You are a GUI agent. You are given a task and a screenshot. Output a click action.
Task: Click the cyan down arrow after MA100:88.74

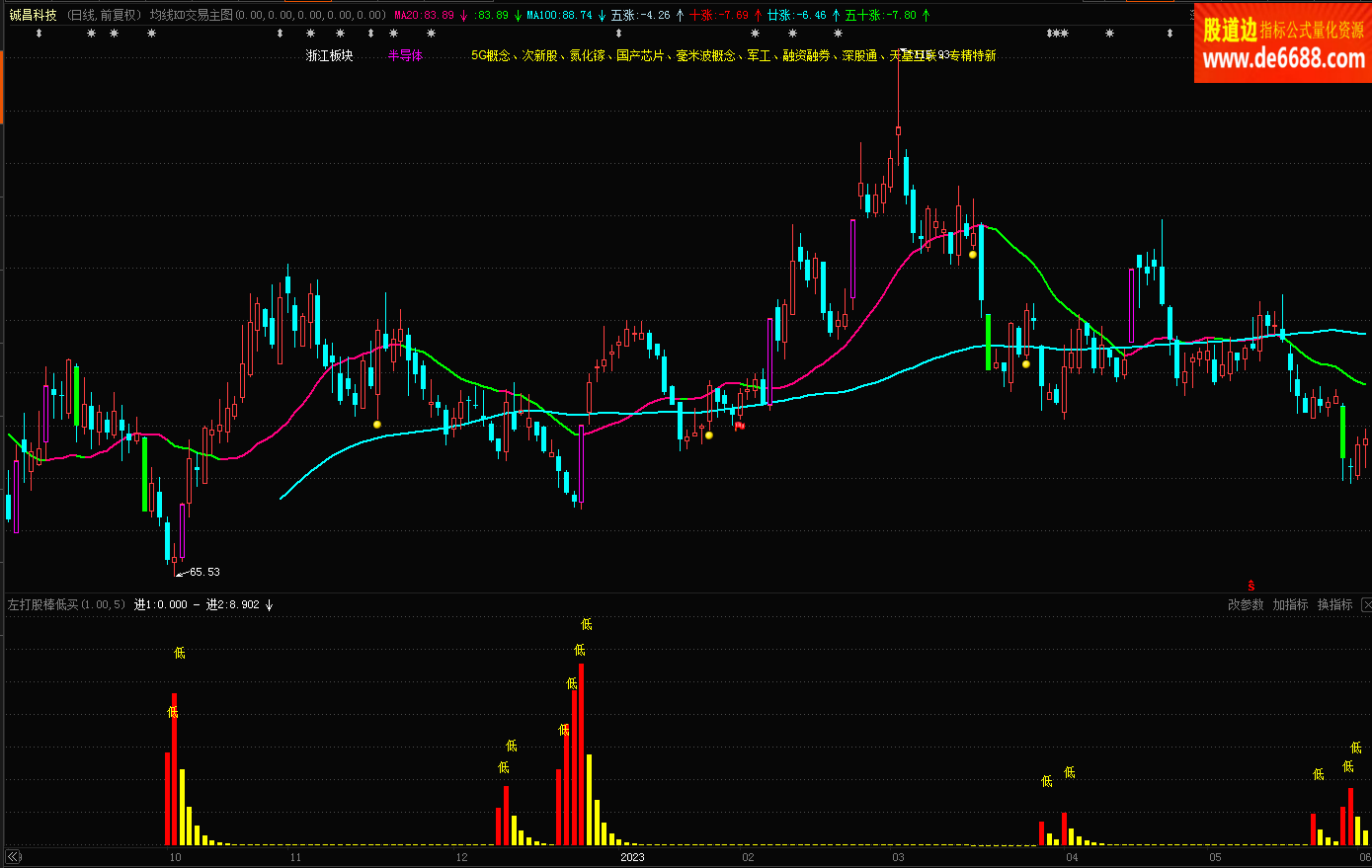pyautogui.click(x=602, y=15)
